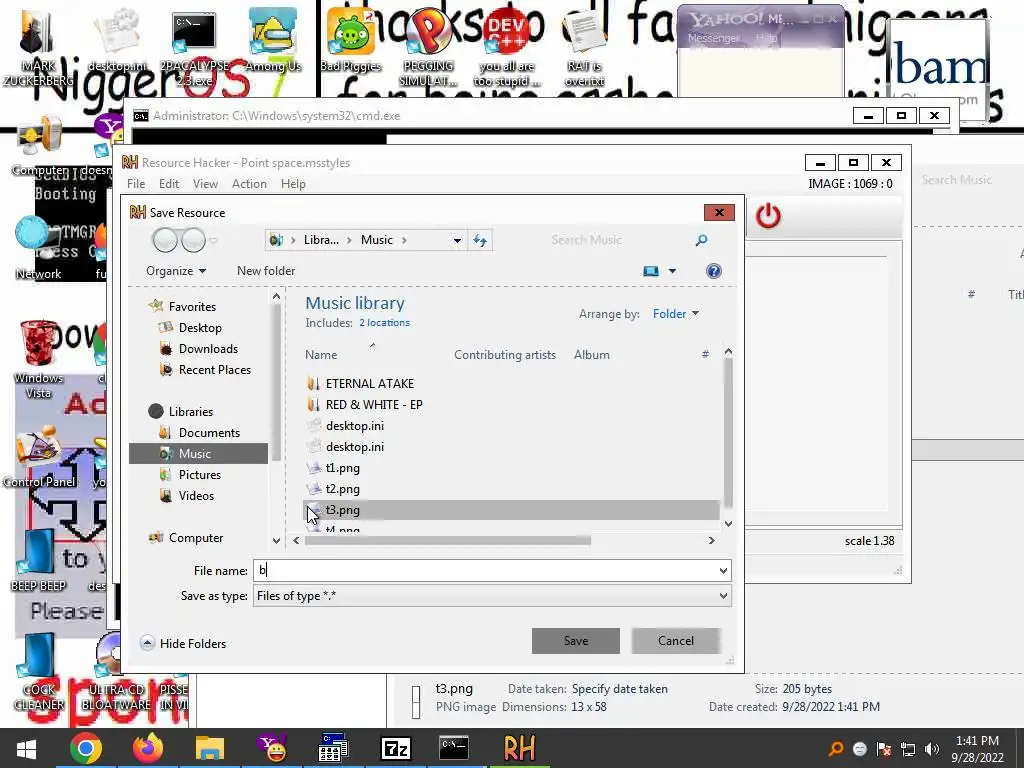
Task: Expand the File name dropdown arrow
Action: click(x=723, y=571)
